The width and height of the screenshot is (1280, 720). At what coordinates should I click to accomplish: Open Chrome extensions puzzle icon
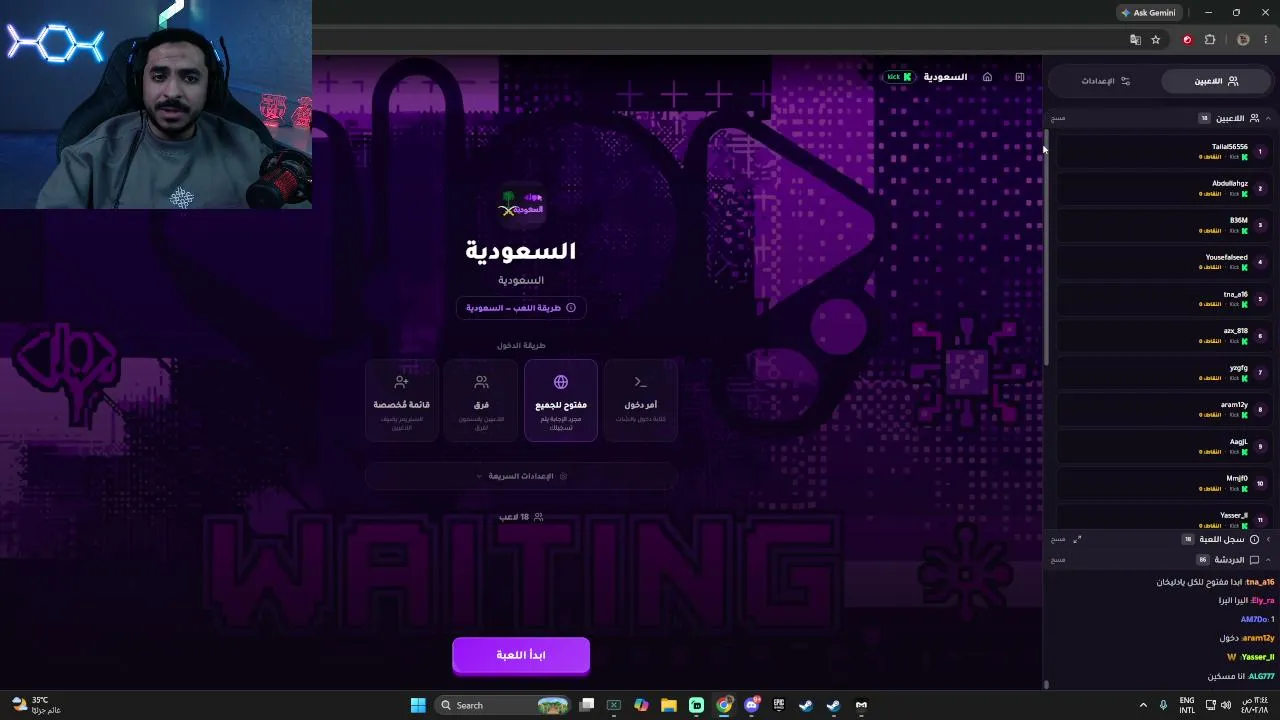click(1210, 40)
